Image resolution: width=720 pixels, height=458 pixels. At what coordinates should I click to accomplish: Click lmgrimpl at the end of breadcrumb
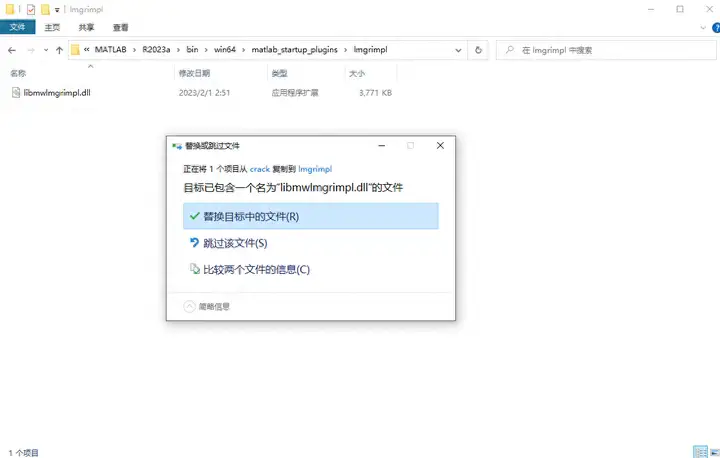click(x=370, y=50)
